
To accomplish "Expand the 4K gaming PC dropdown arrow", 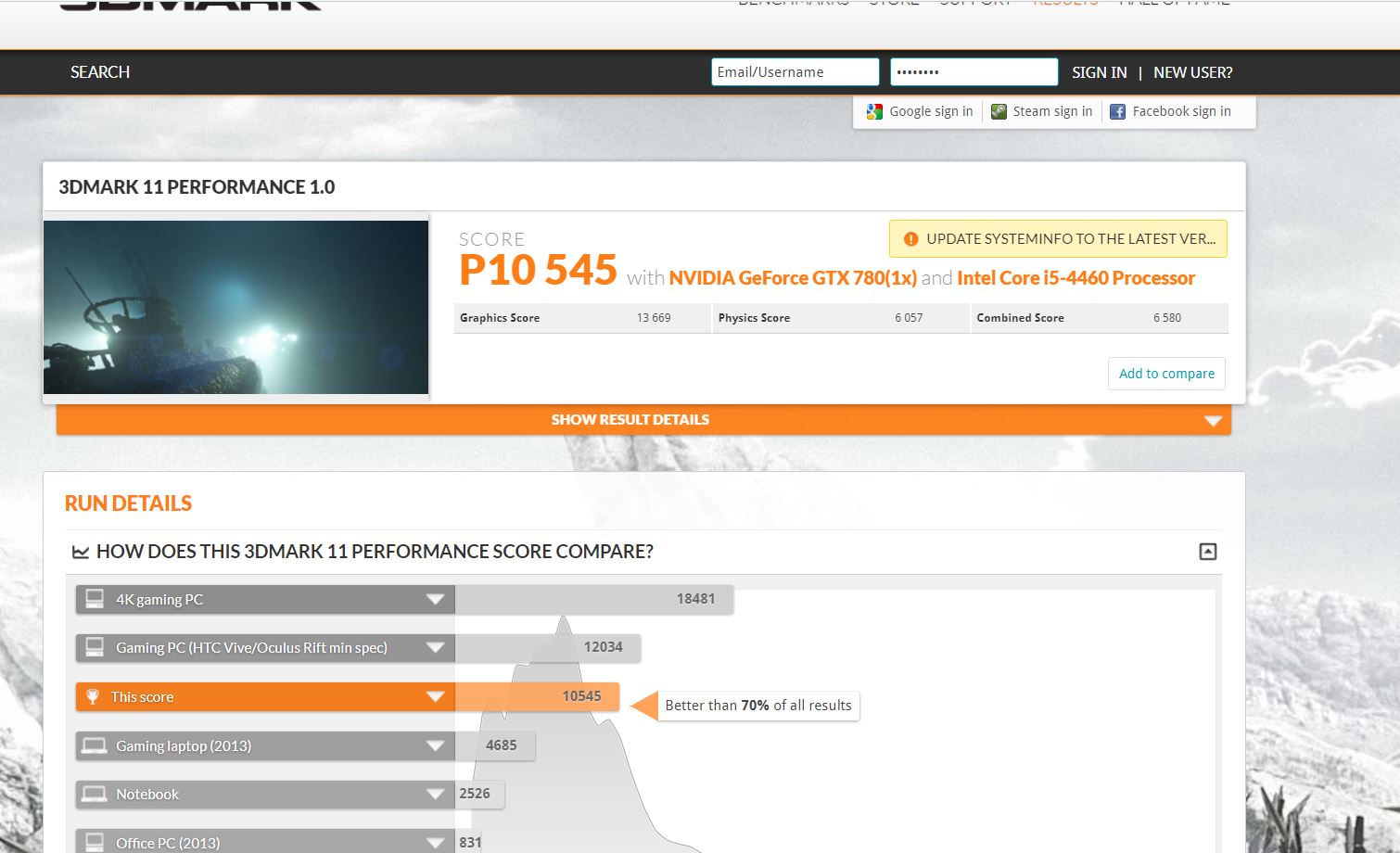I will [435, 599].
